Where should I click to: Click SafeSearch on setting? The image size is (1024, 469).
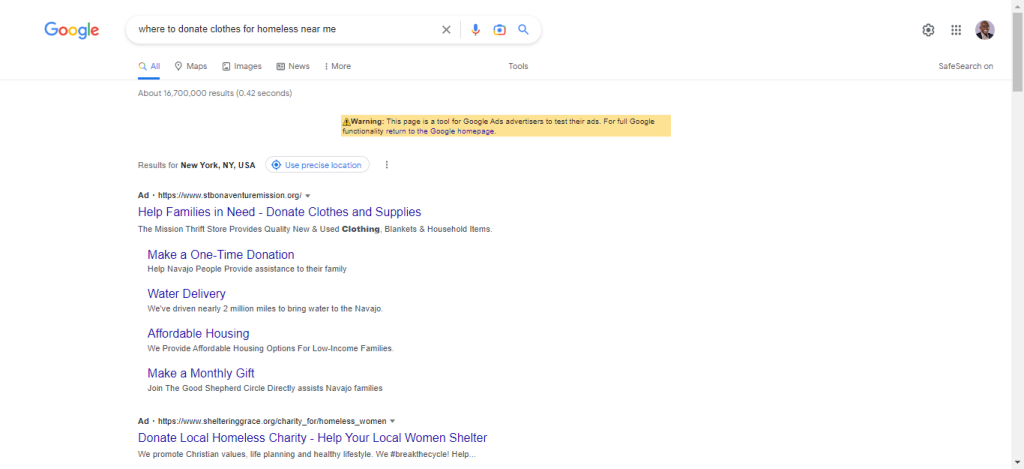pos(966,67)
